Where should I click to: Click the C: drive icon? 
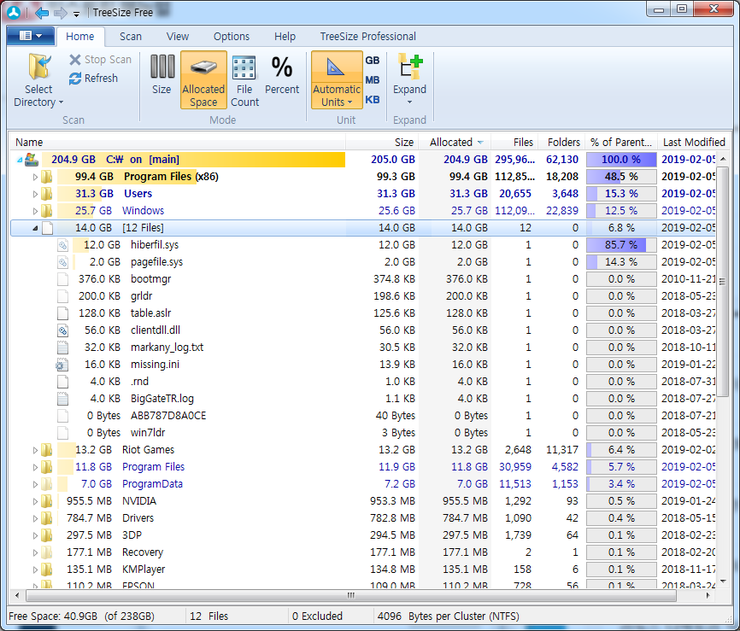pyautogui.click(x=32, y=160)
